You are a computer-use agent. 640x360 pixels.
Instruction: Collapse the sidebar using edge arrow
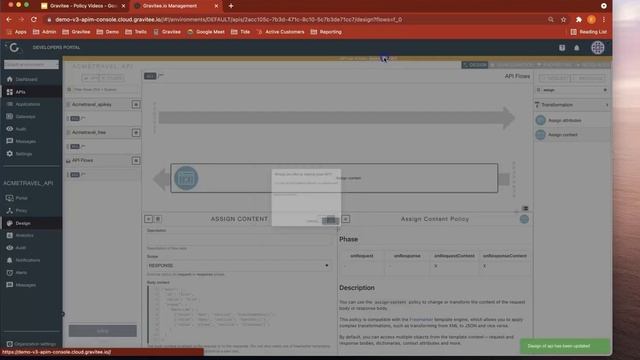click(x=62, y=314)
